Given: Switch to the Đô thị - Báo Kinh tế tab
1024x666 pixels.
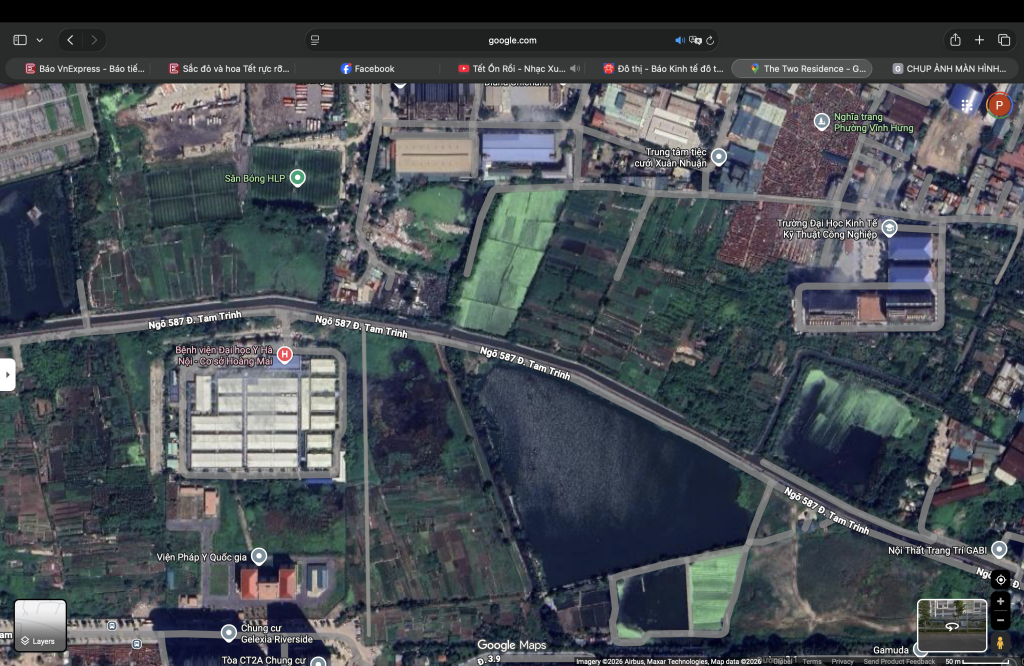Looking at the screenshot, I should [x=664, y=69].
